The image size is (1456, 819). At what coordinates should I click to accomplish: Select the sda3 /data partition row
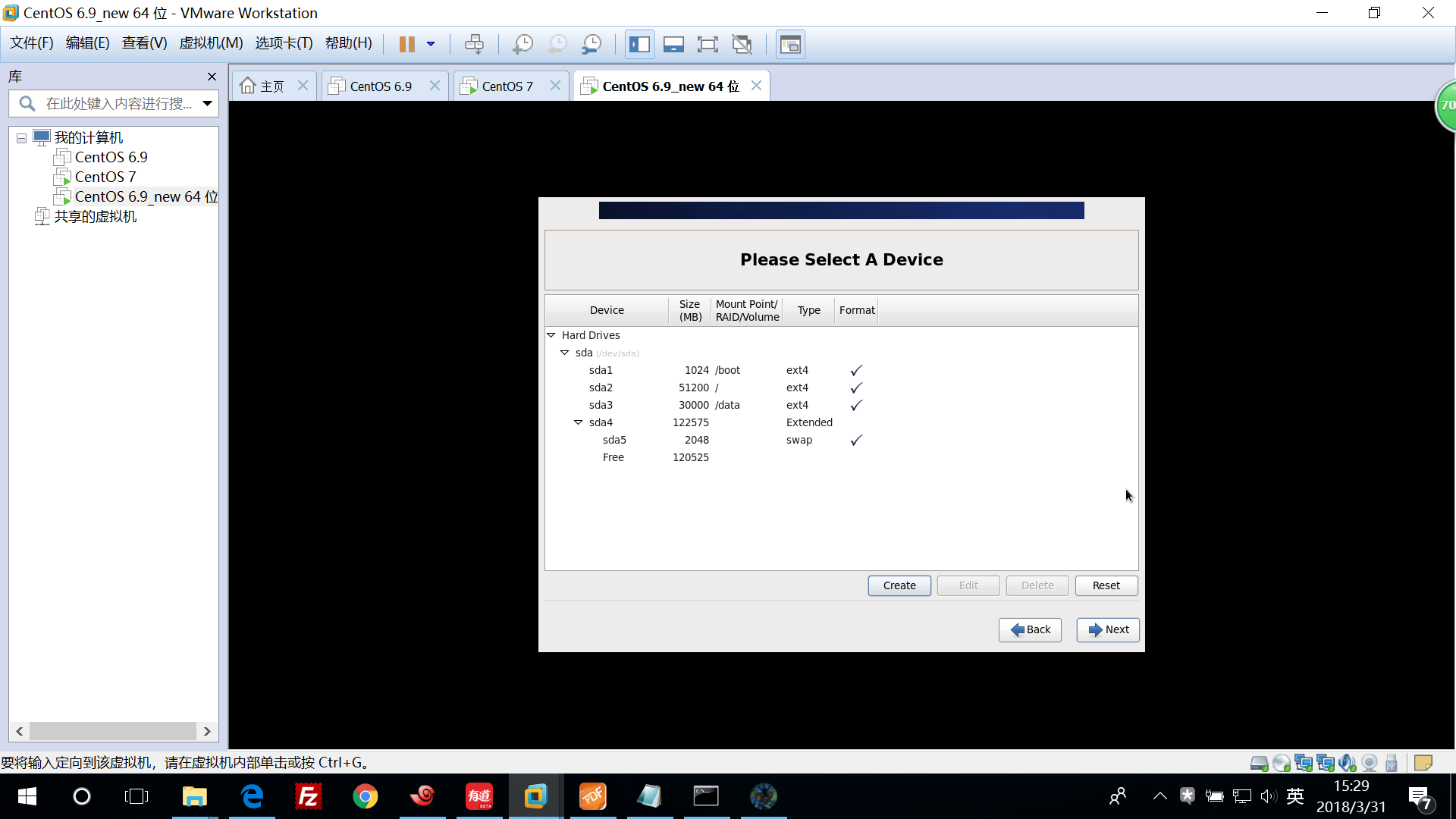click(x=841, y=405)
